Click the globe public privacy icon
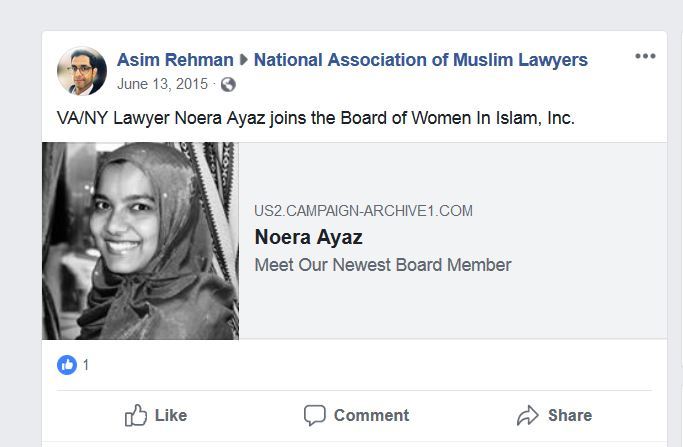This screenshot has width=683, height=447. (x=228, y=84)
